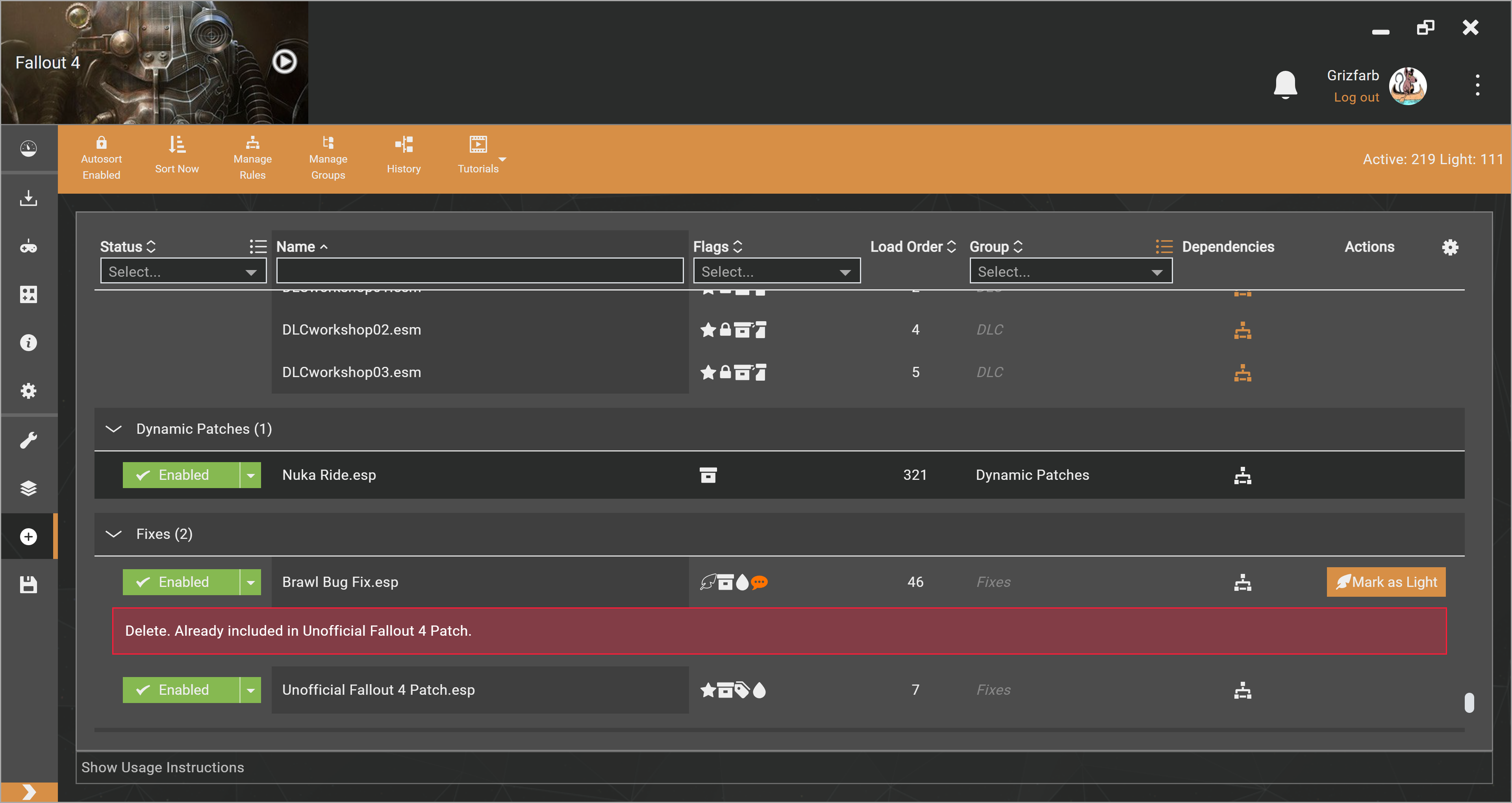Open the Mods grid sidebar icon
This screenshot has width=1512, height=803.
pos(28,295)
